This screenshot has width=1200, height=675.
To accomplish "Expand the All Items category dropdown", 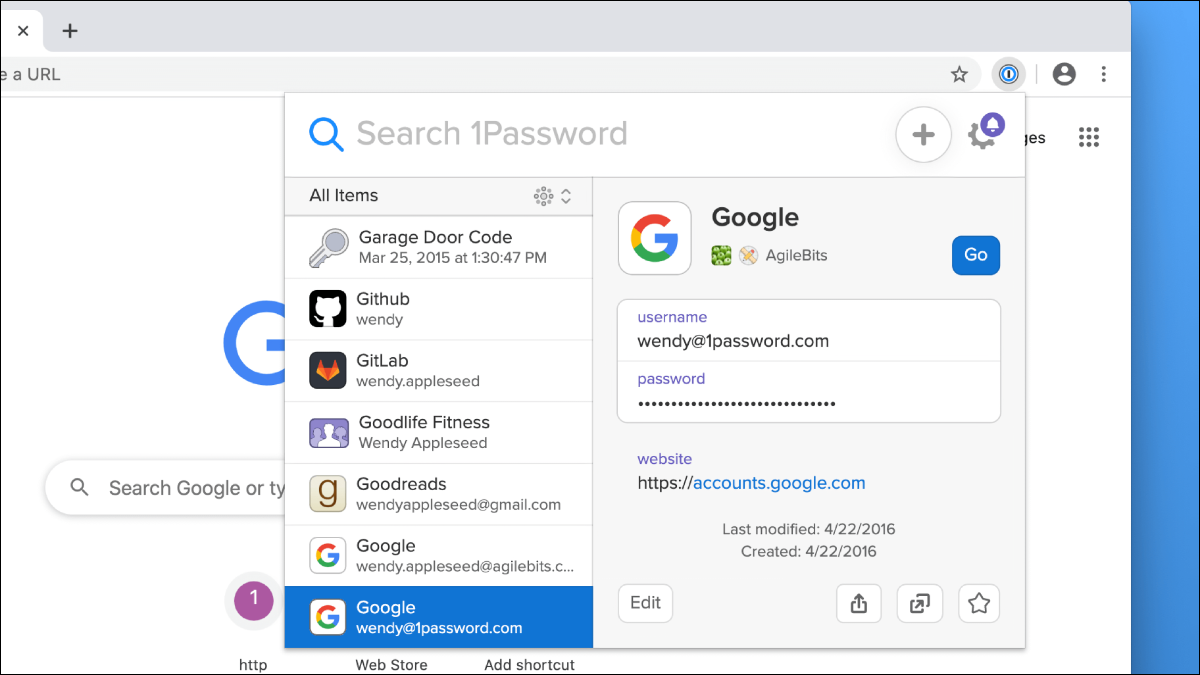I will [x=439, y=196].
